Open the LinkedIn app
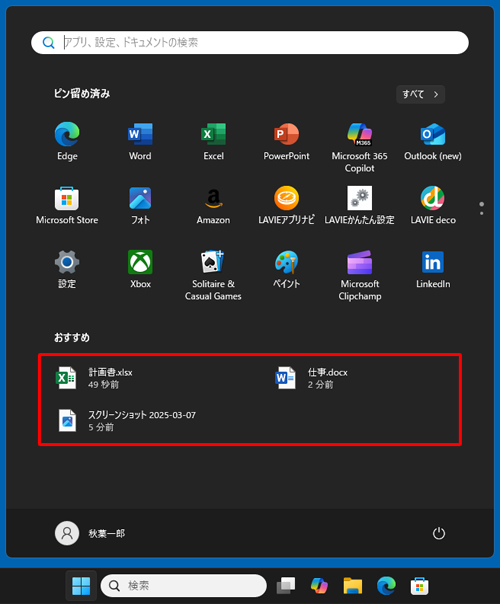This screenshot has height=604, width=500. click(433, 269)
